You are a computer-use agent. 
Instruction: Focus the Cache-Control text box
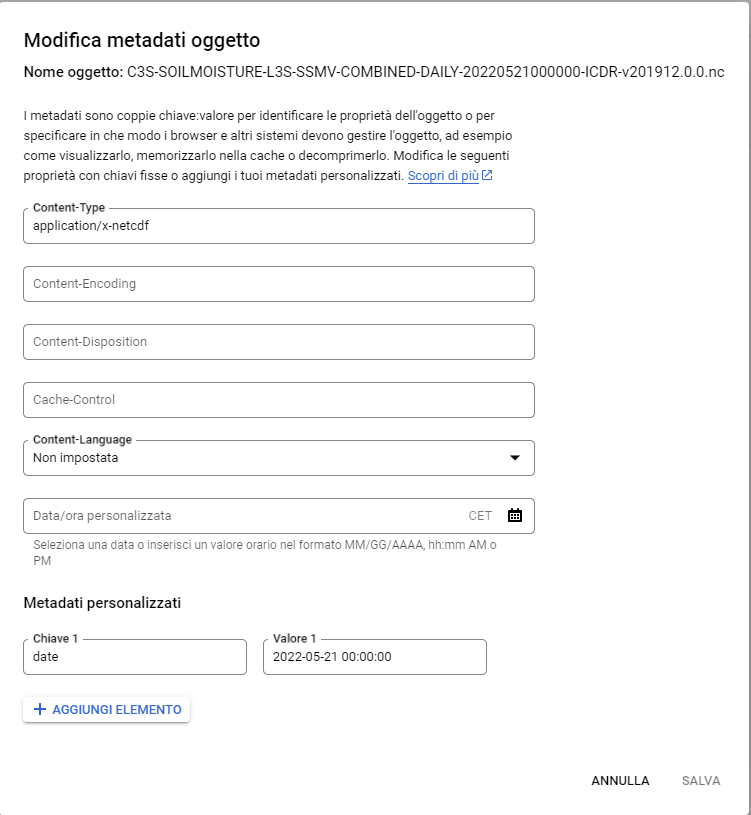pyautogui.click(x=278, y=400)
